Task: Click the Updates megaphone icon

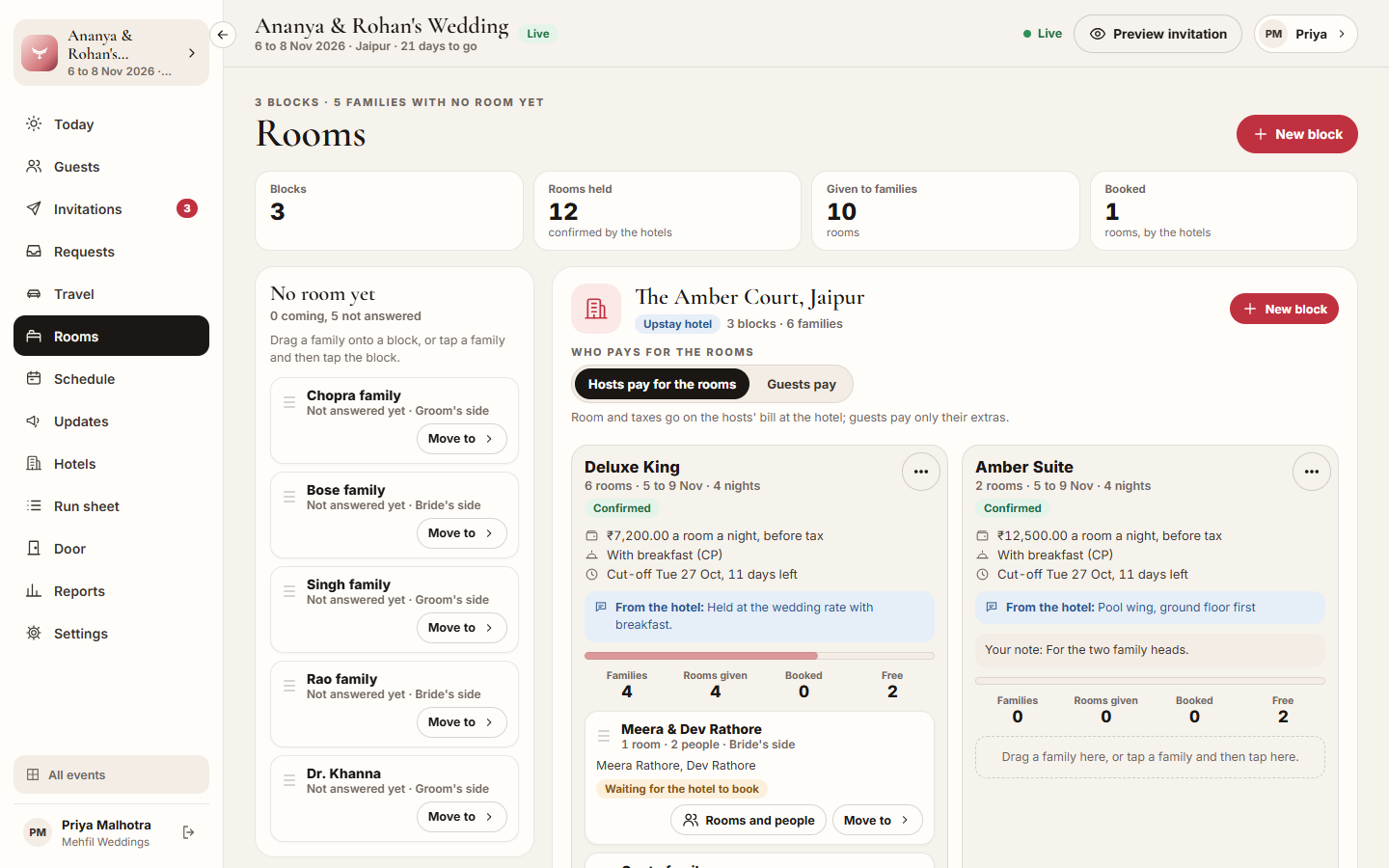Action: point(34,421)
